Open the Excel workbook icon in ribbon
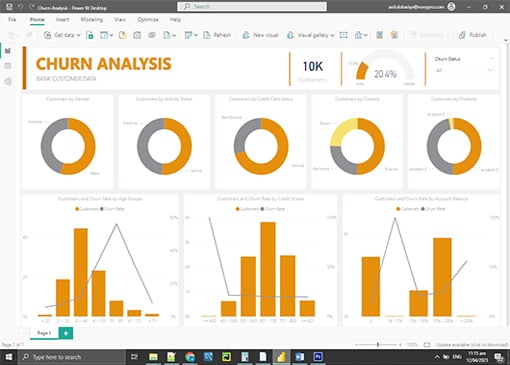This screenshot has width=510, height=365. (x=90, y=35)
